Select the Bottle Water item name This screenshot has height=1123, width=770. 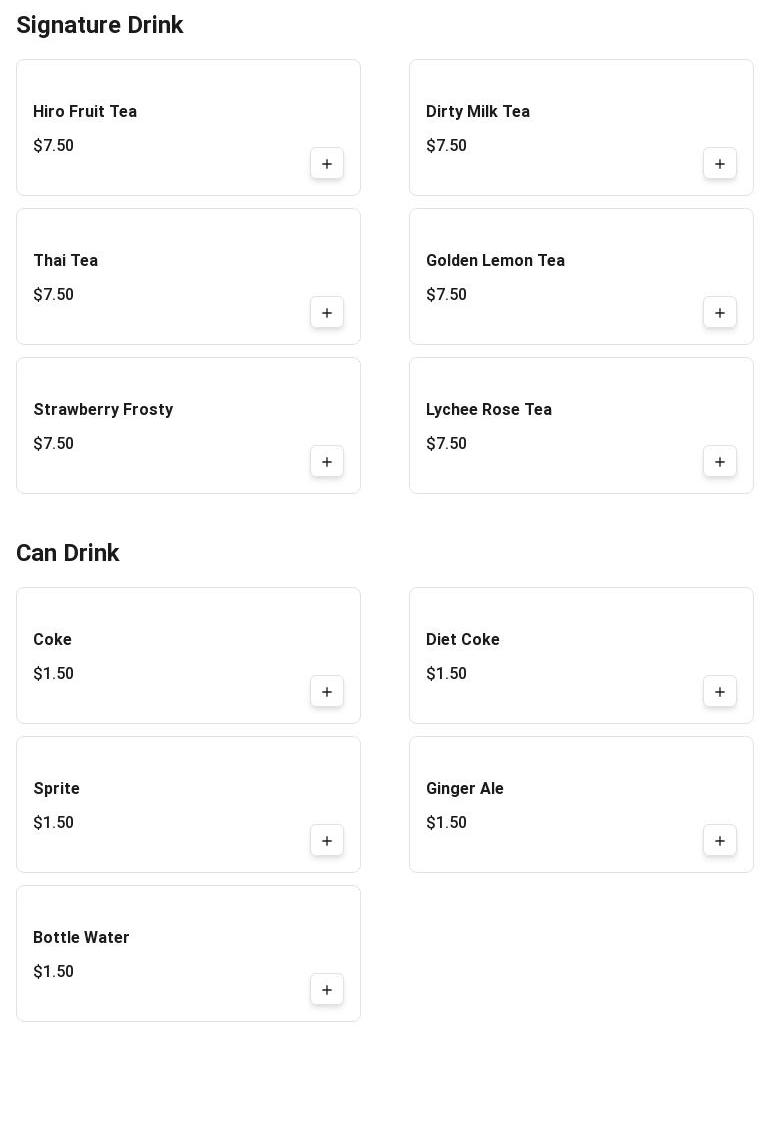tap(81, 938)
